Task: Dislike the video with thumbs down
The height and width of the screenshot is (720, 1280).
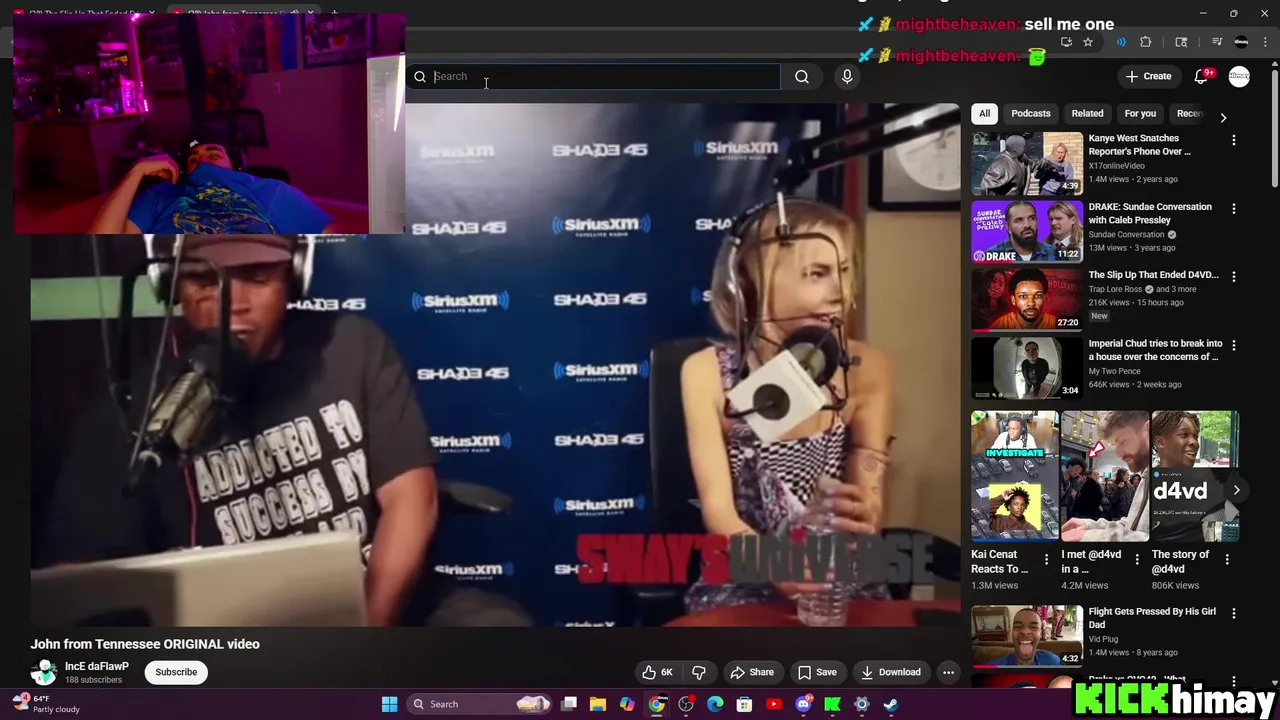Action: 699,672
